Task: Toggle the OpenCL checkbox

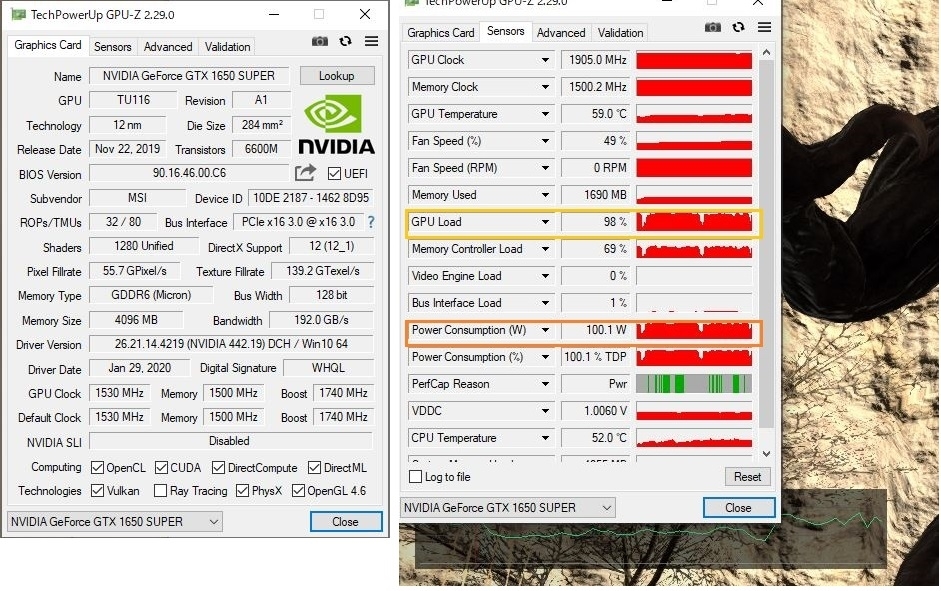Action: [x=97, y=467]
